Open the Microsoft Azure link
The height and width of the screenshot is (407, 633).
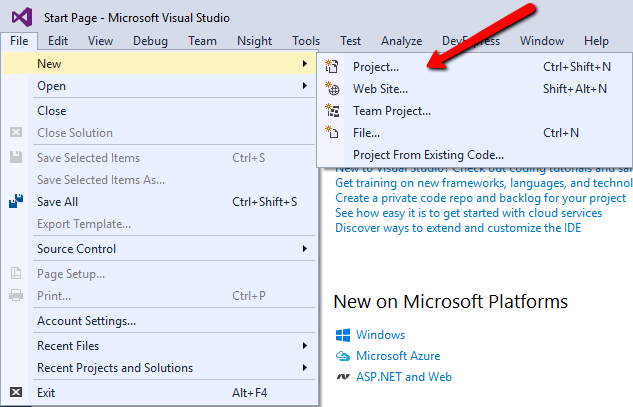coord(398,356)
